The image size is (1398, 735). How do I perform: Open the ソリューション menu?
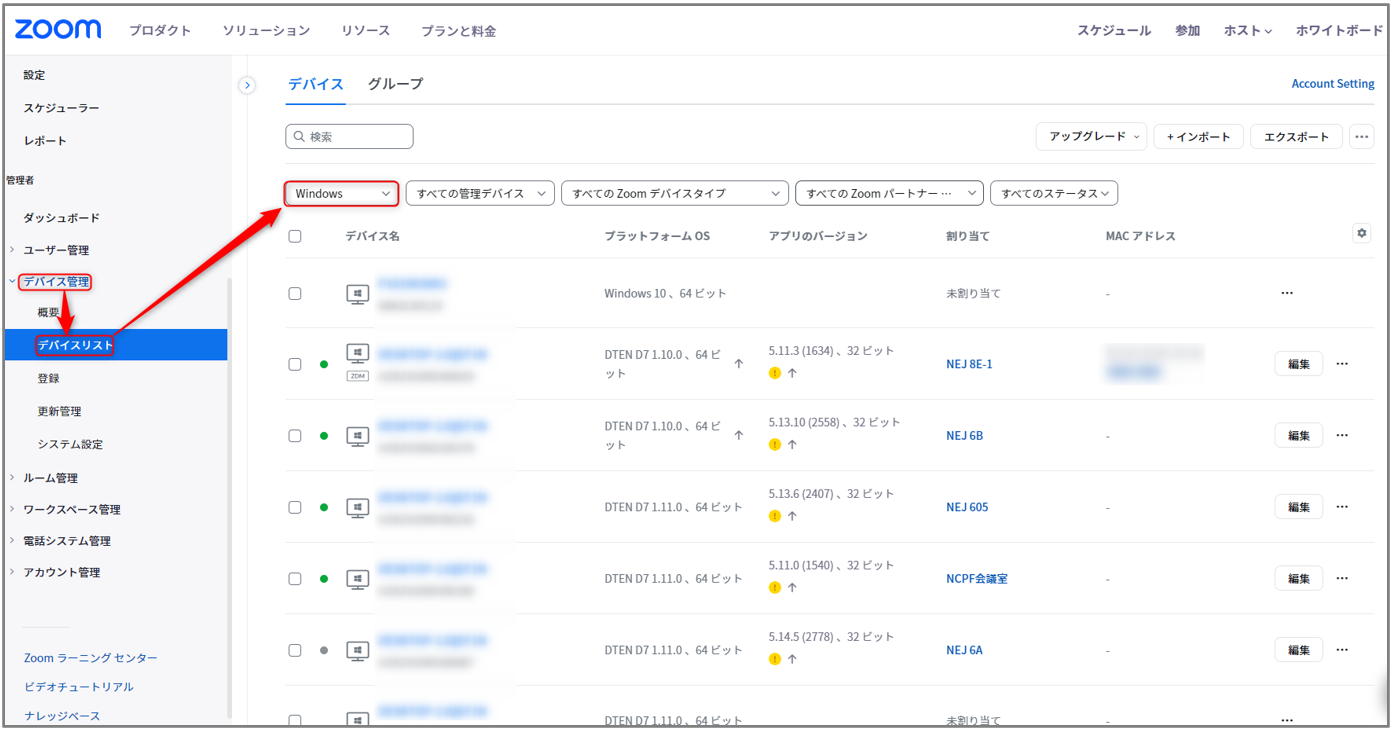pos(266,31)
